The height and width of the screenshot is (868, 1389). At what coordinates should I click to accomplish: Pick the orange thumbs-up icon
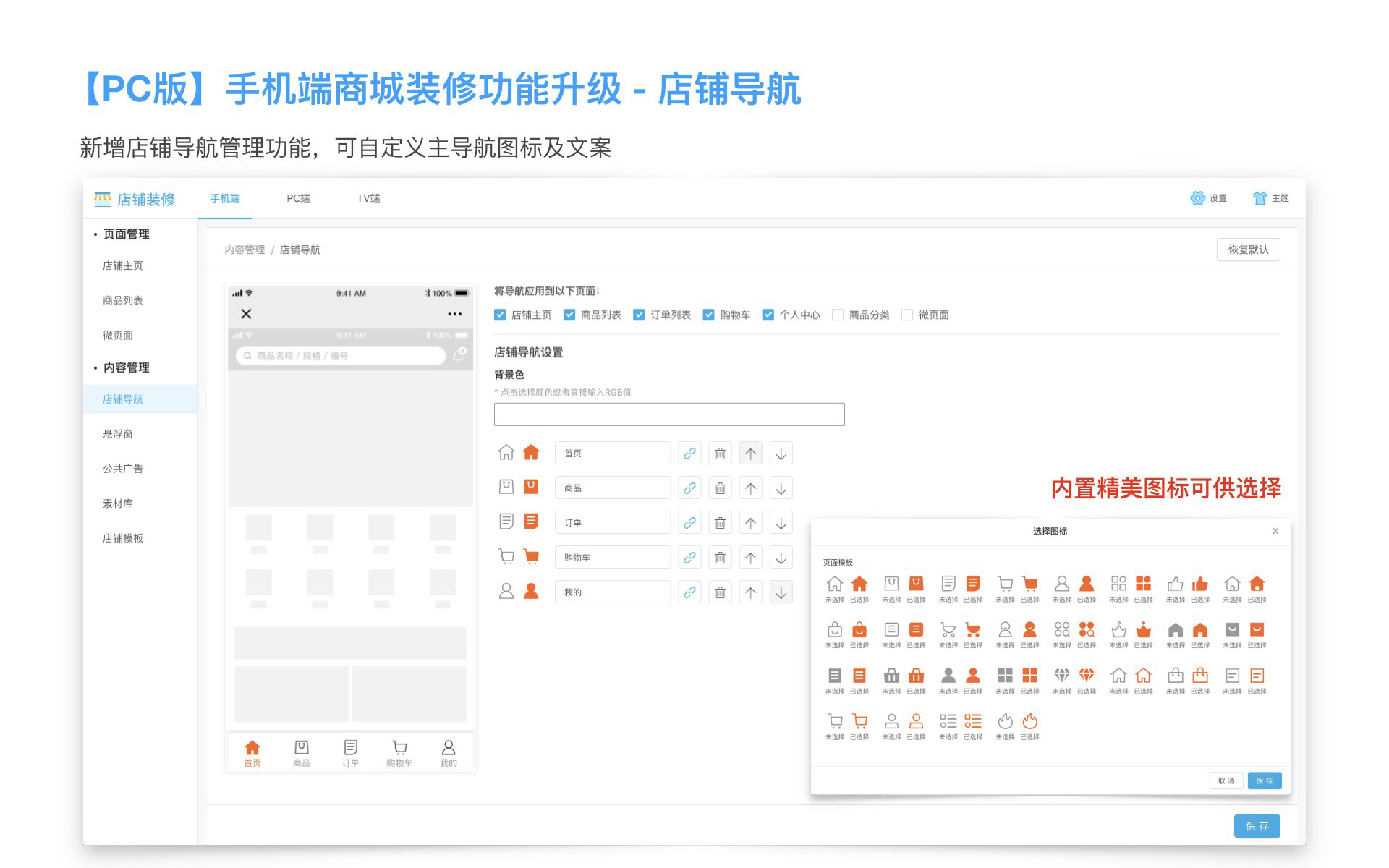1199,584
